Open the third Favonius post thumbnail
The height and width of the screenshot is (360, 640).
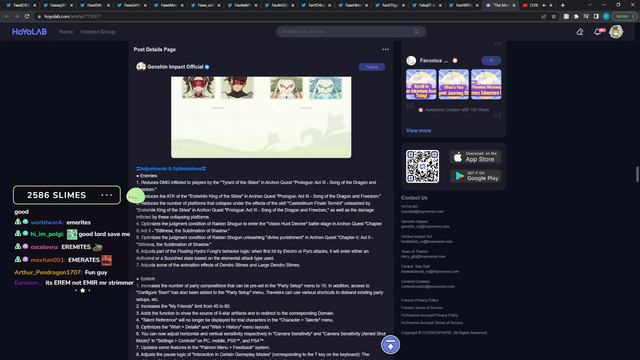point(486,84)
